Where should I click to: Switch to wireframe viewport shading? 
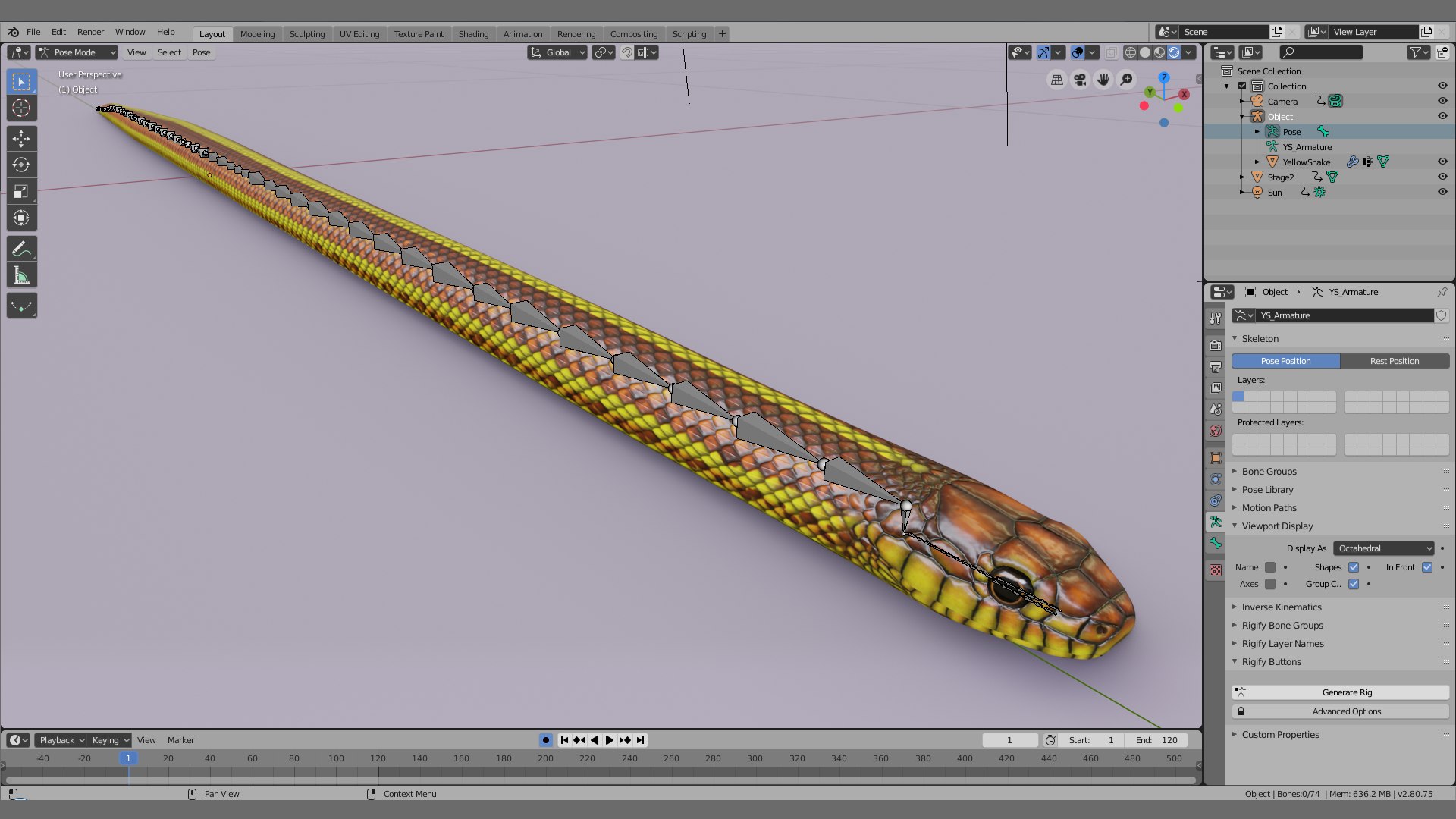[x=1131, y=52]
